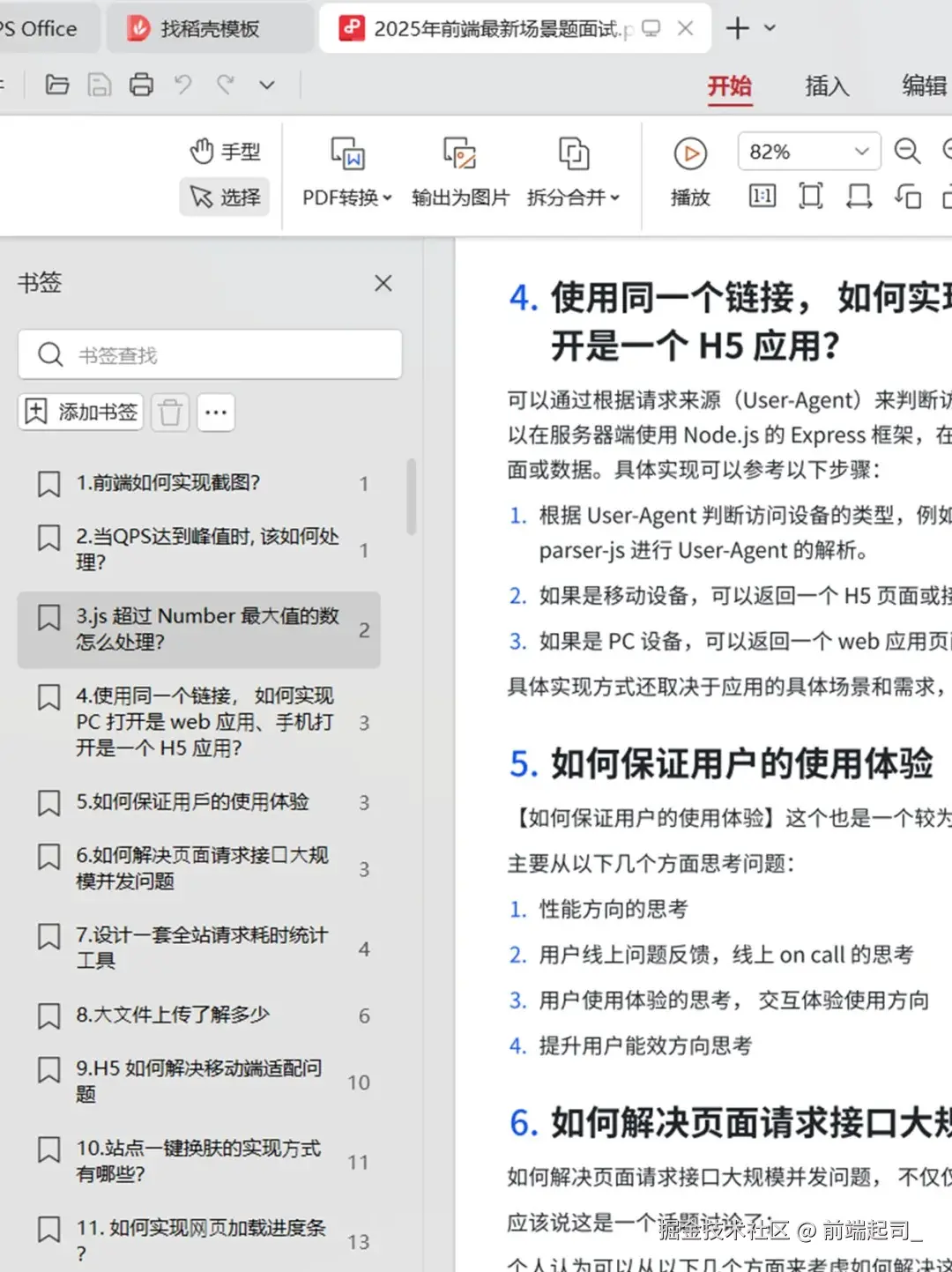Expand the PDF Convert dropdown

[346, 197]
